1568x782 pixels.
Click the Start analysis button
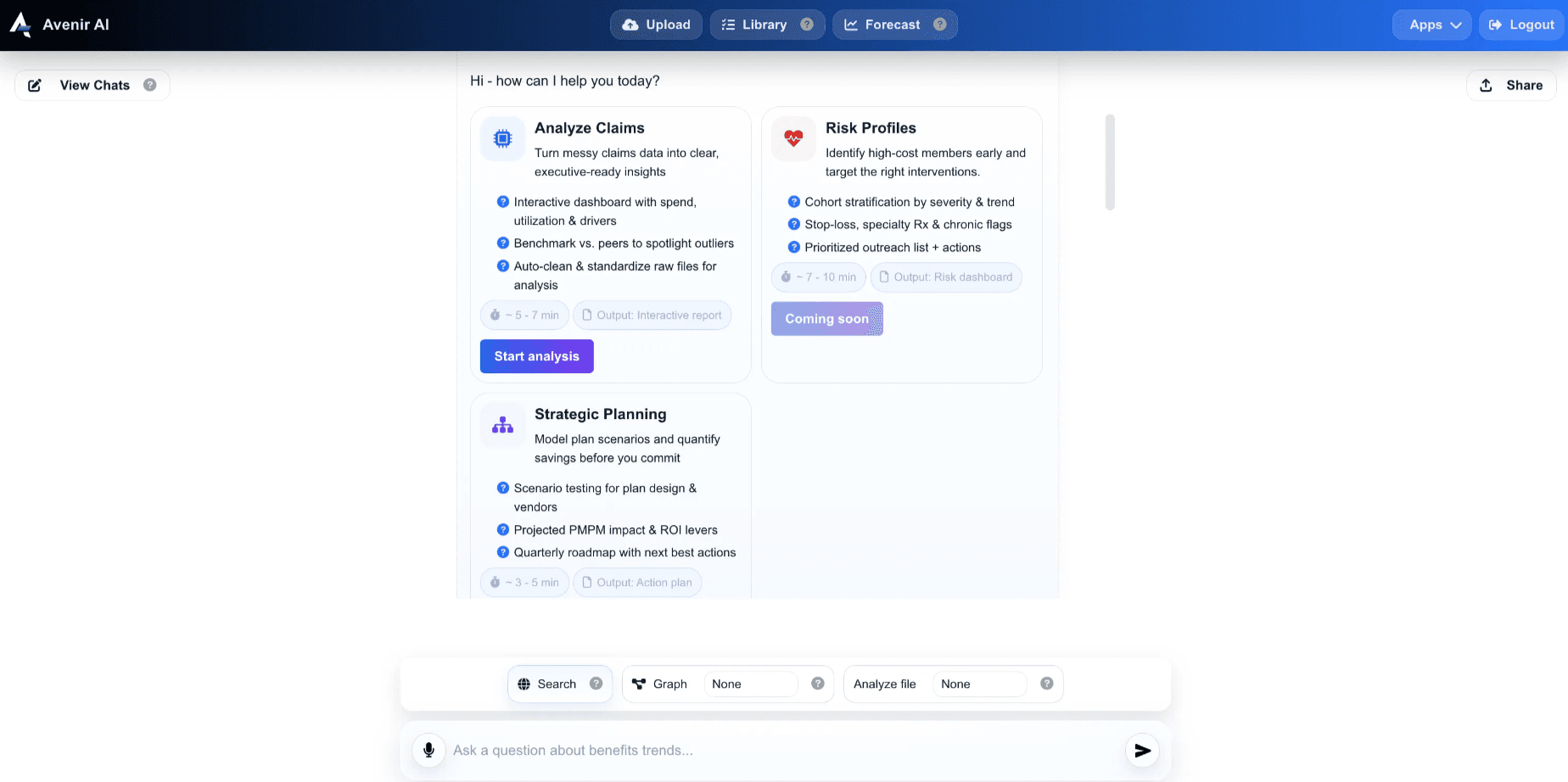point(536,356)
